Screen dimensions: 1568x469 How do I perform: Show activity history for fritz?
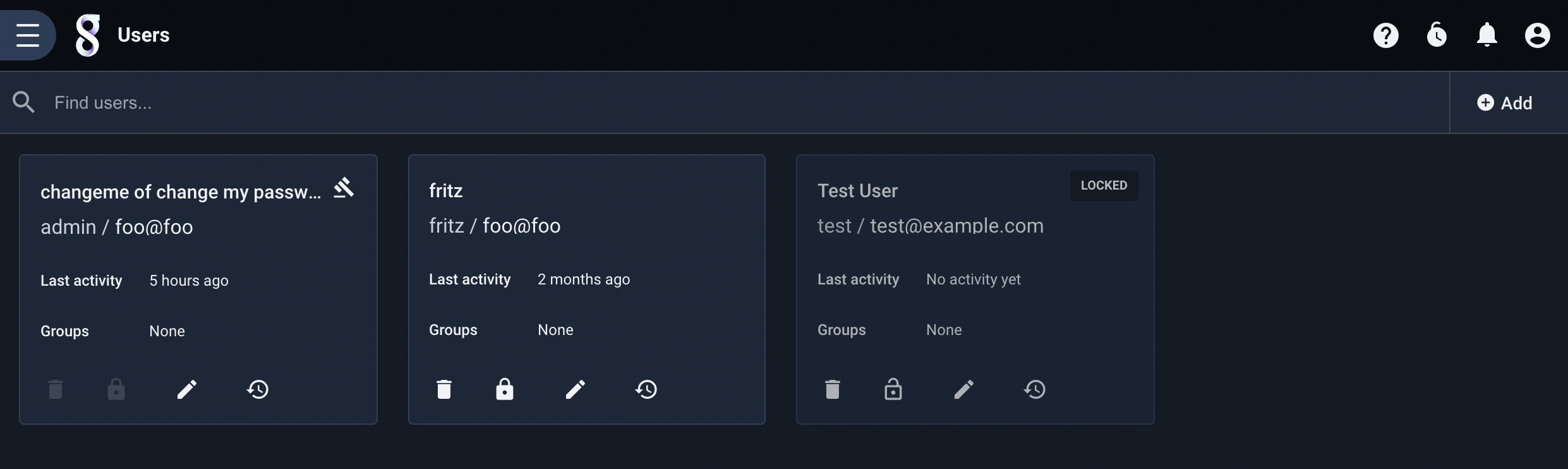click(x=646, y=389)
